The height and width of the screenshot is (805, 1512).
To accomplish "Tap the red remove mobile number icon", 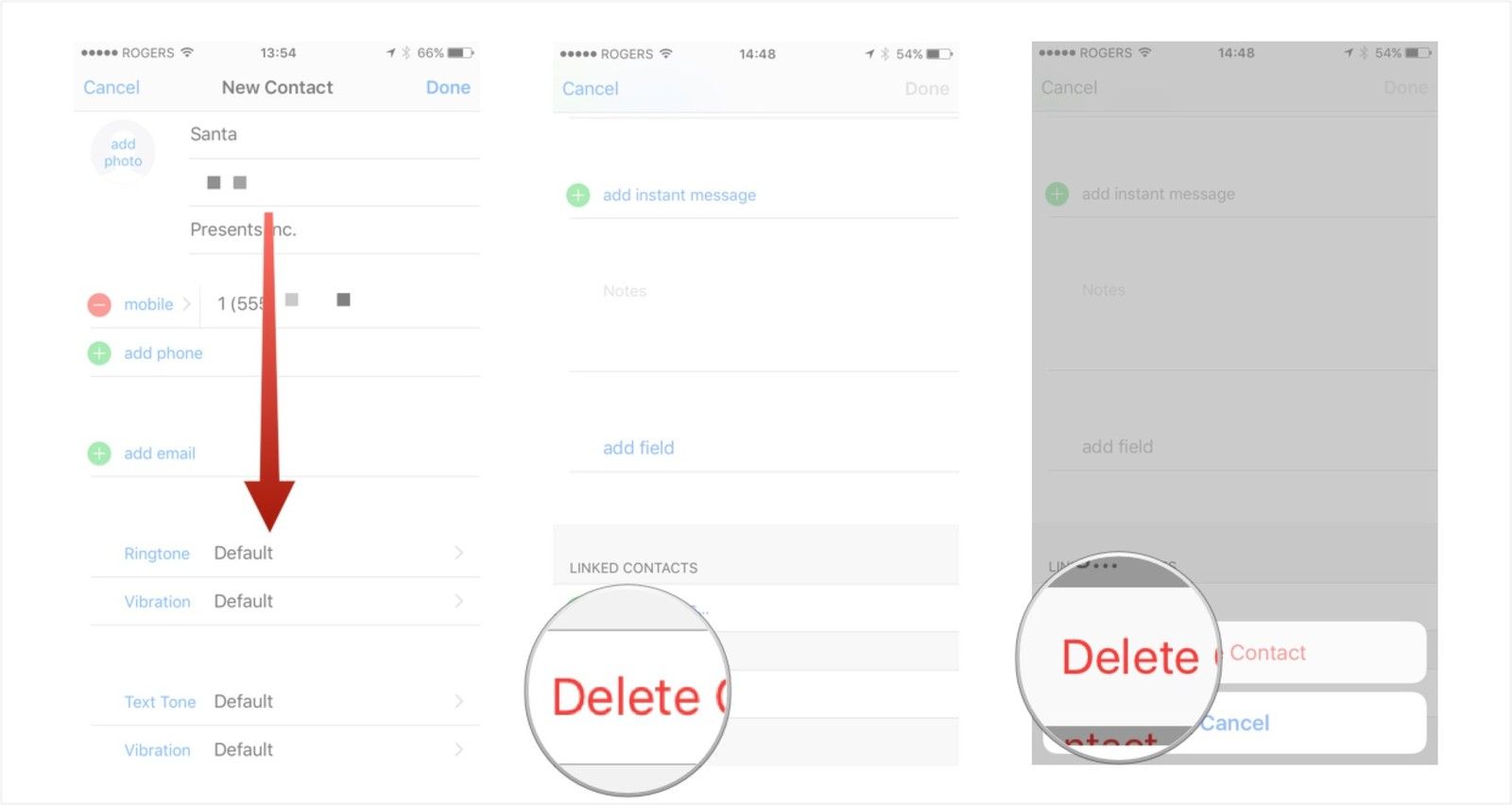I will (x=99, y=304).
